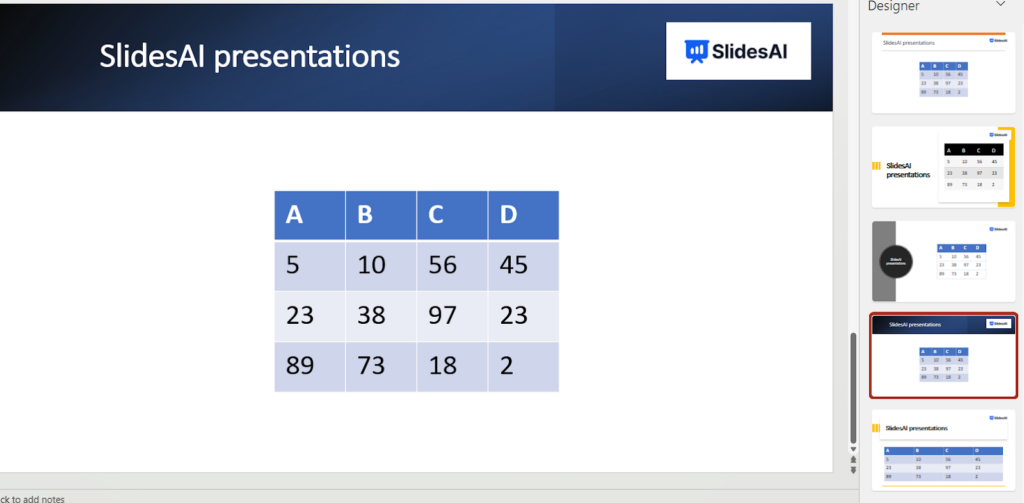Click the table cell containing 56
This screenshot has width=1024, height=503.
pyautogui.click(x=452, y=266)
